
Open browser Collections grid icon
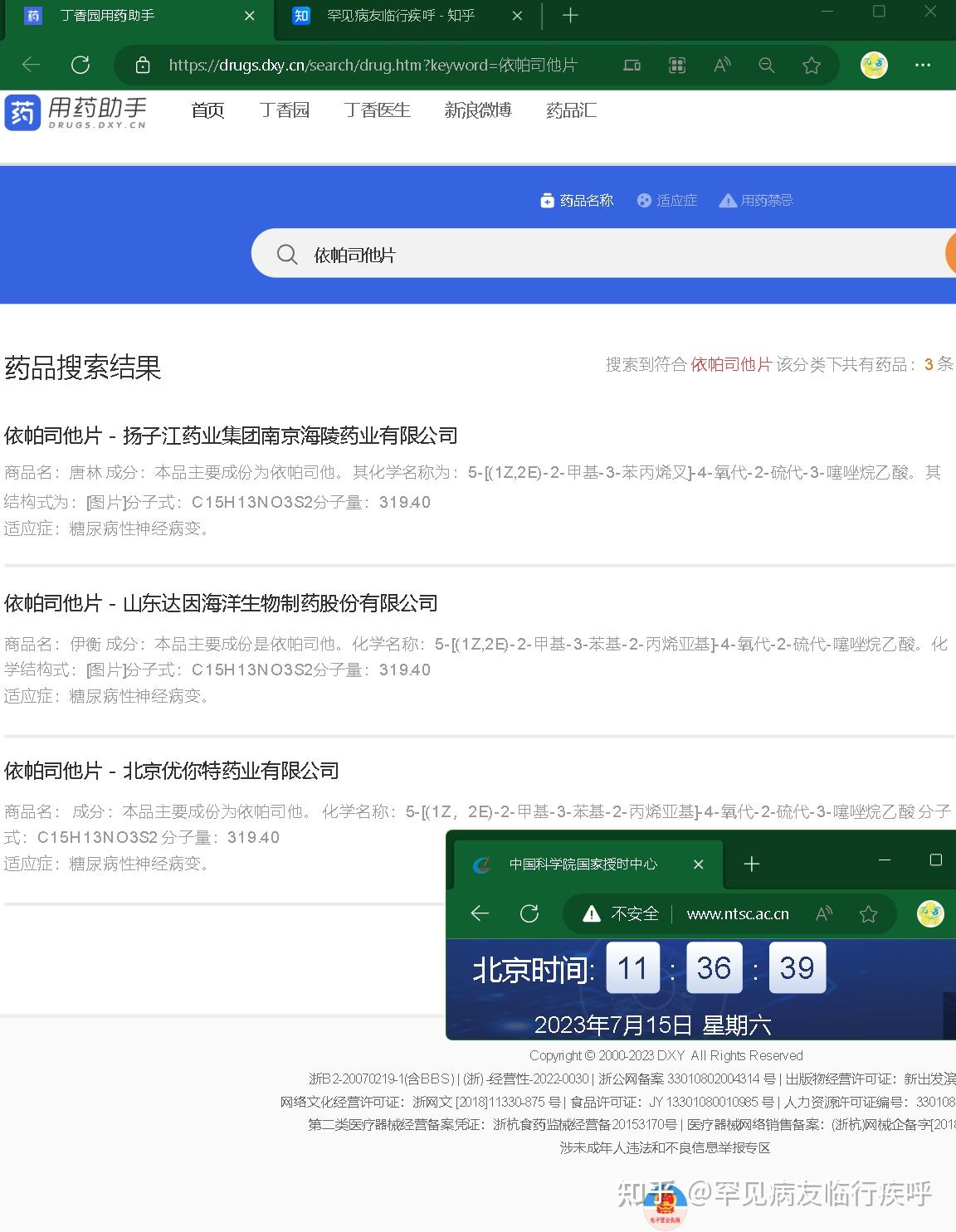[x=676, y=65]
